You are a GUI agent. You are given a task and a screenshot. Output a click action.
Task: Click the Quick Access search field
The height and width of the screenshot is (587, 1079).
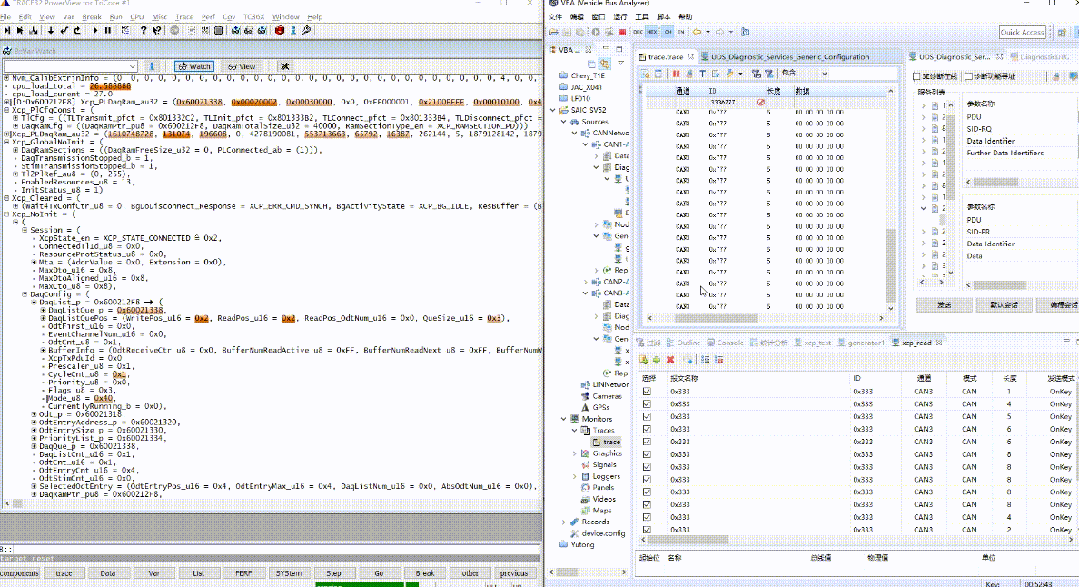pos(1022,32)
